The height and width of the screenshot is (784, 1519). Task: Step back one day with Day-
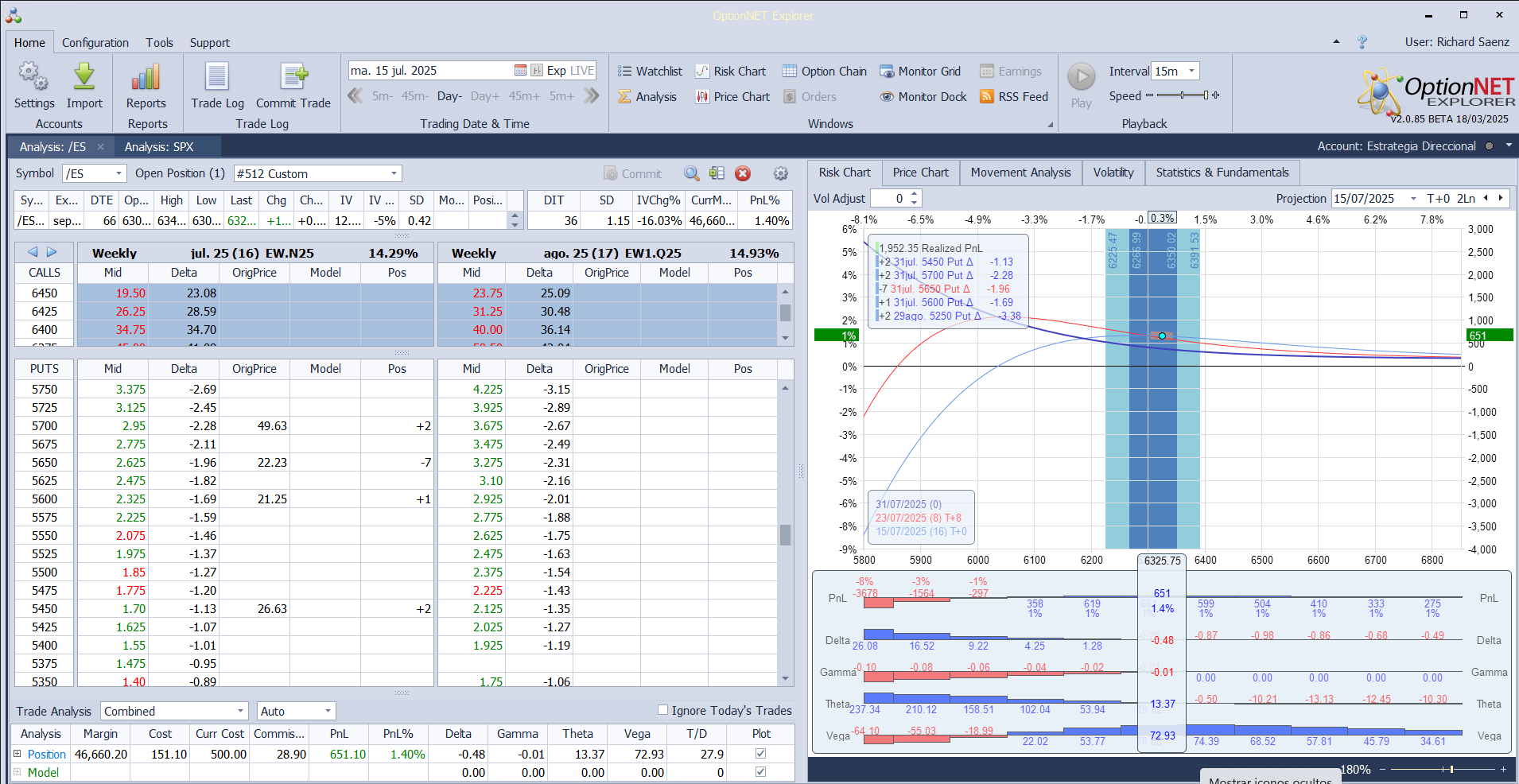point(449,96)
